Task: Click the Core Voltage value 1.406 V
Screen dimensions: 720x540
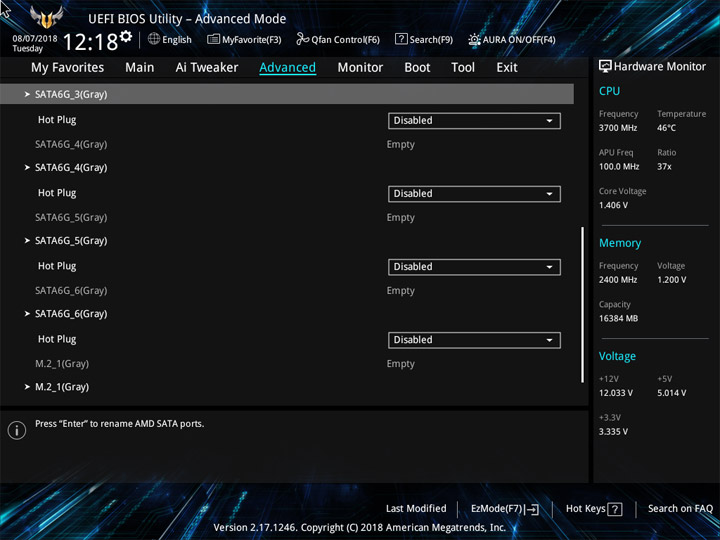Action: pyautogui.click(x=613, y=205)
